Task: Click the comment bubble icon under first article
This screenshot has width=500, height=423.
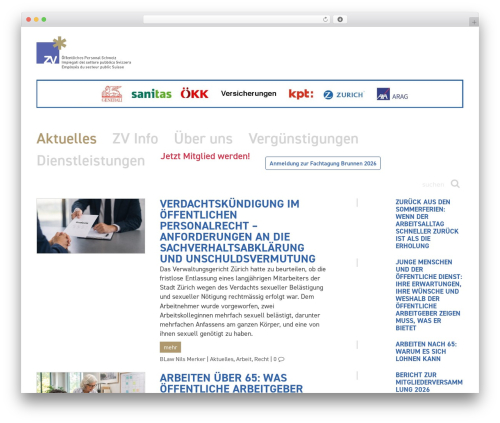Action: coord(281,359)
